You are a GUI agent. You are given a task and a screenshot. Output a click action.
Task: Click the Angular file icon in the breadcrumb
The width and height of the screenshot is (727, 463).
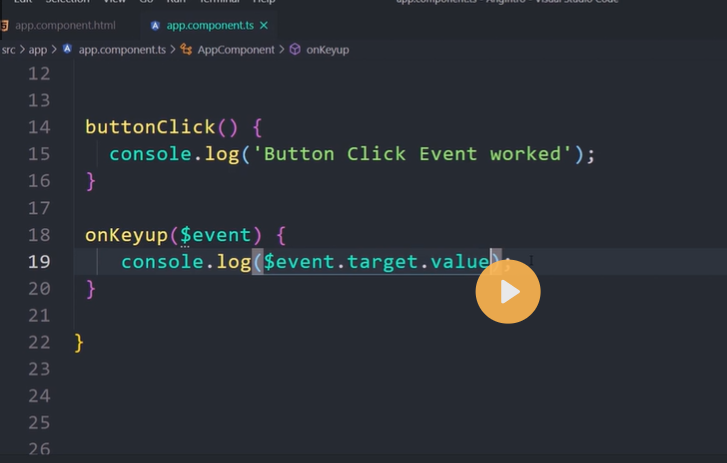[67, 49]
